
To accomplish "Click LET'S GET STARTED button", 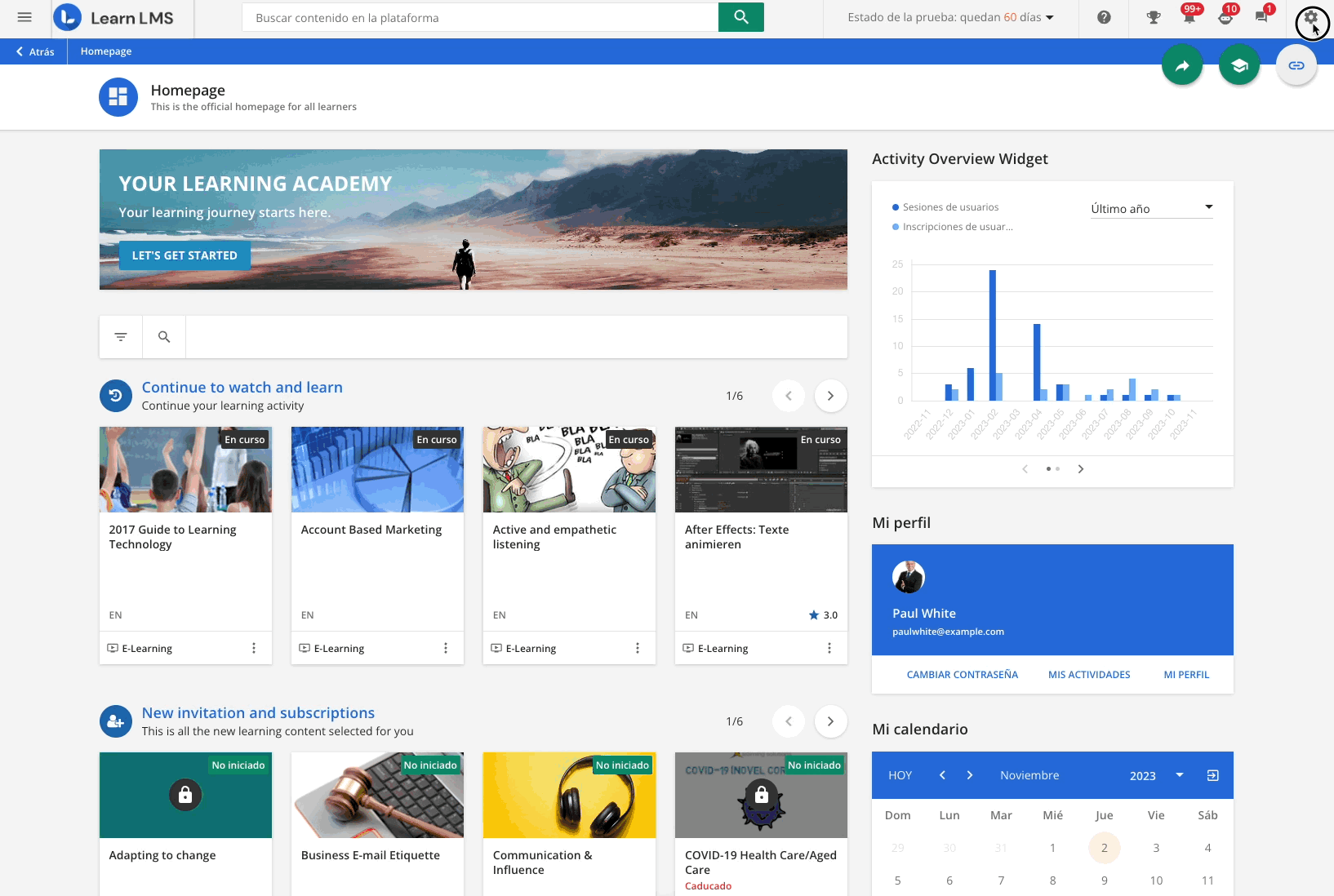I will (185, 255).
